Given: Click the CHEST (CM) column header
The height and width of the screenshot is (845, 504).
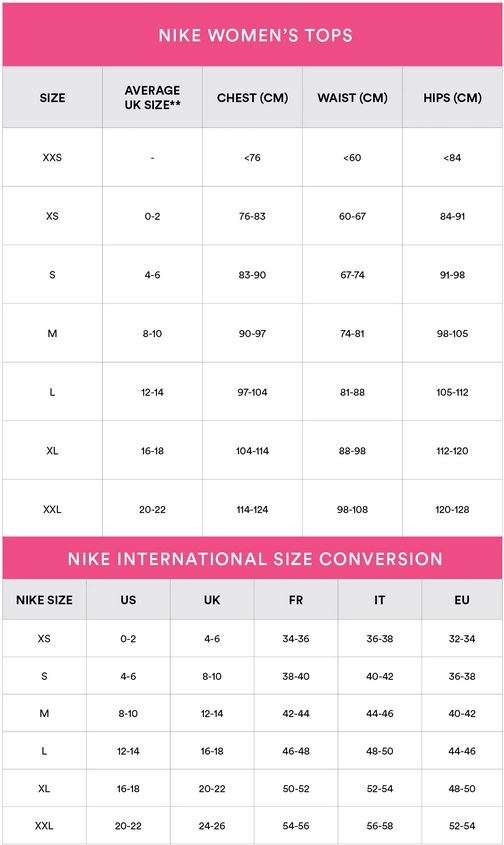Looking at the screenshot, I should pos(252,98).
